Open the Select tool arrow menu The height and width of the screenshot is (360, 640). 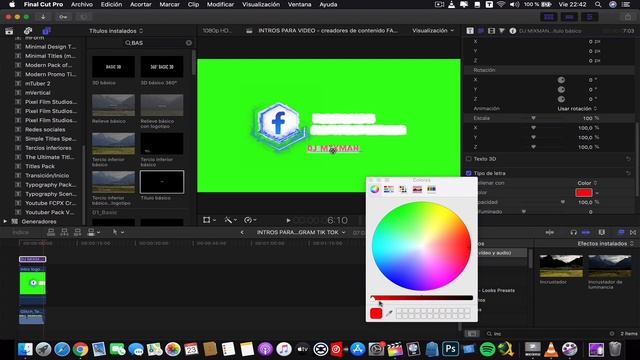[x=118, y=232]
